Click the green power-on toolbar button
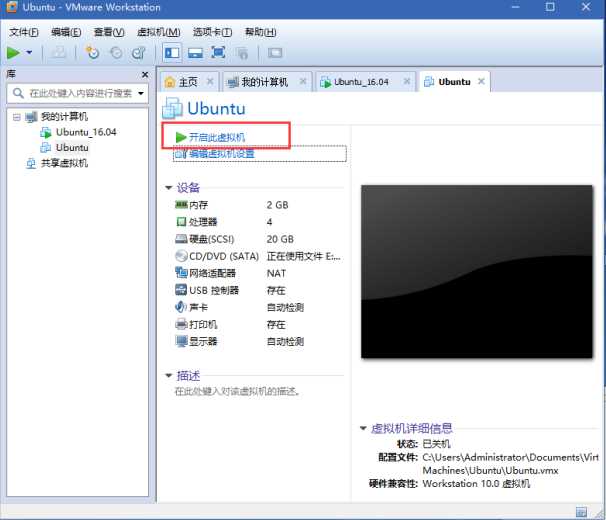This screenshot has width=606, height=520. pos(14,53)
